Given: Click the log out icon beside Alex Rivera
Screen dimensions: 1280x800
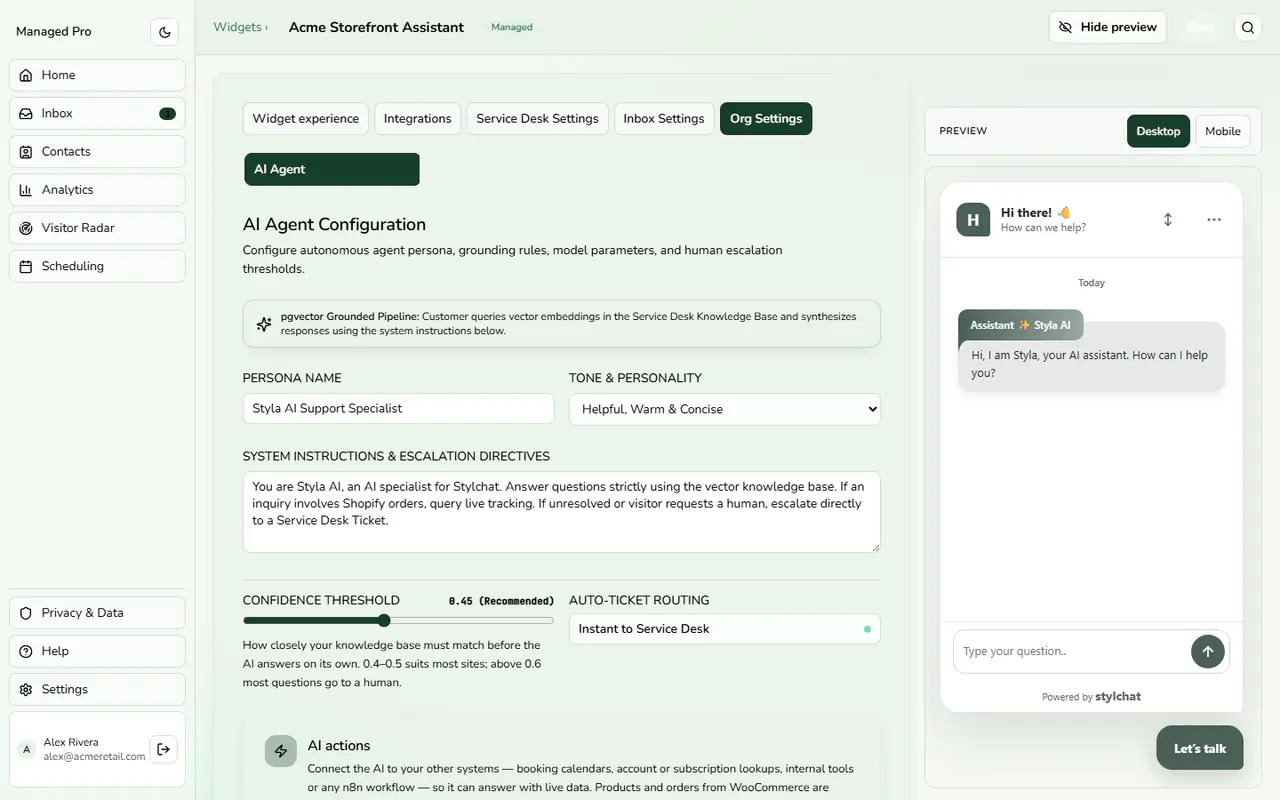Looking at the screenshot, I should pos(164,749).
